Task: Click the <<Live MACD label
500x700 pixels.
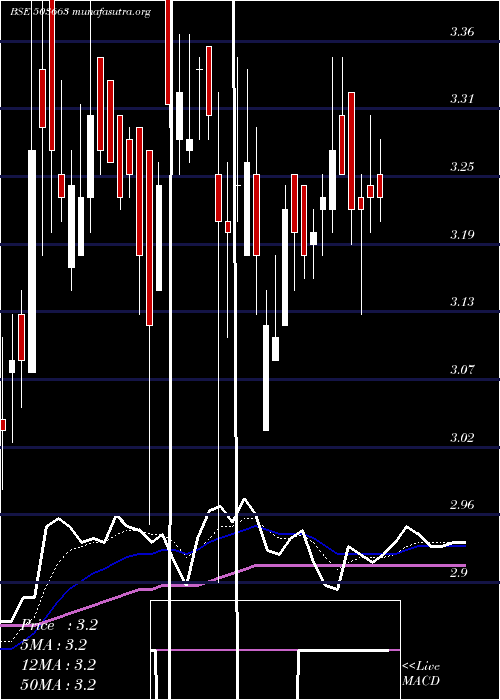Action: [x=421, y=674]
